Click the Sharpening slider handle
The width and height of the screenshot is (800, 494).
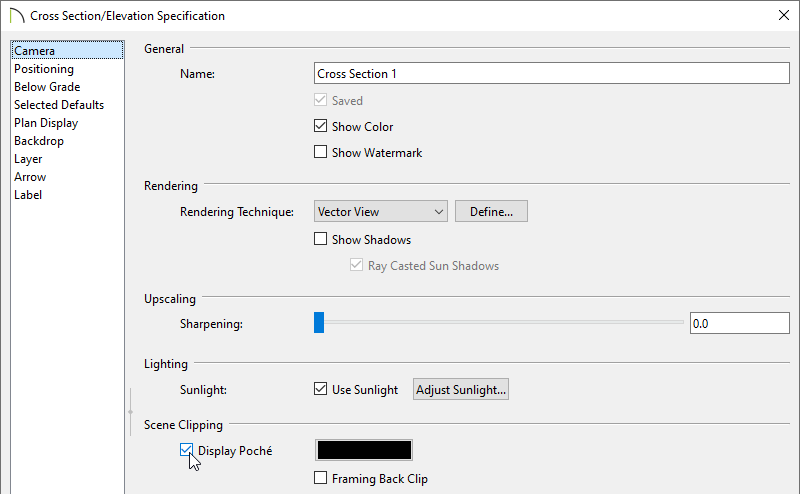point(319,323)
